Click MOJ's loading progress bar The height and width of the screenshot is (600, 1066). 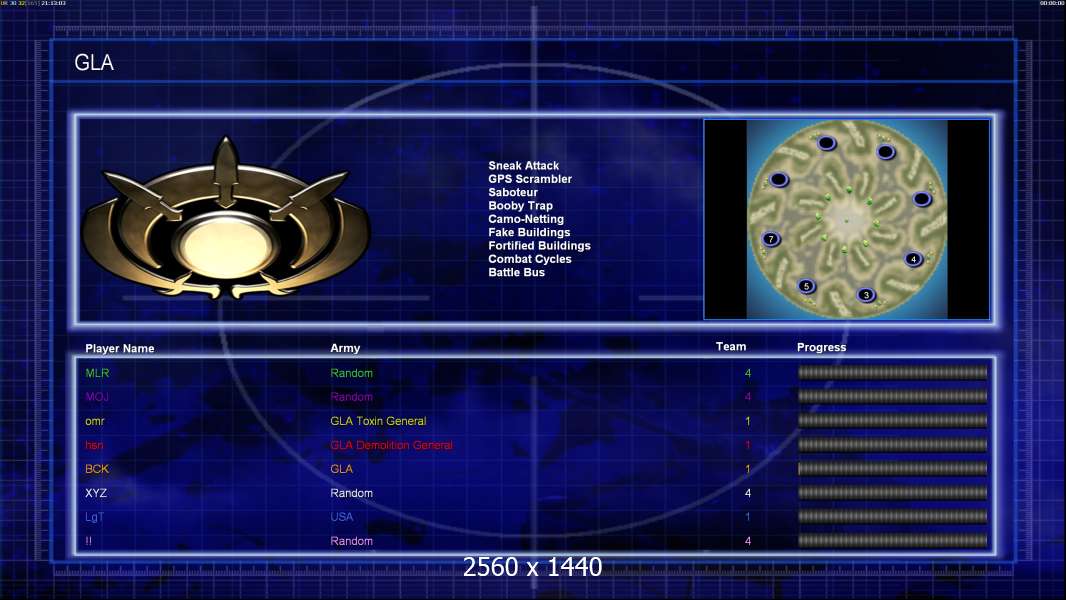[892, 396]
